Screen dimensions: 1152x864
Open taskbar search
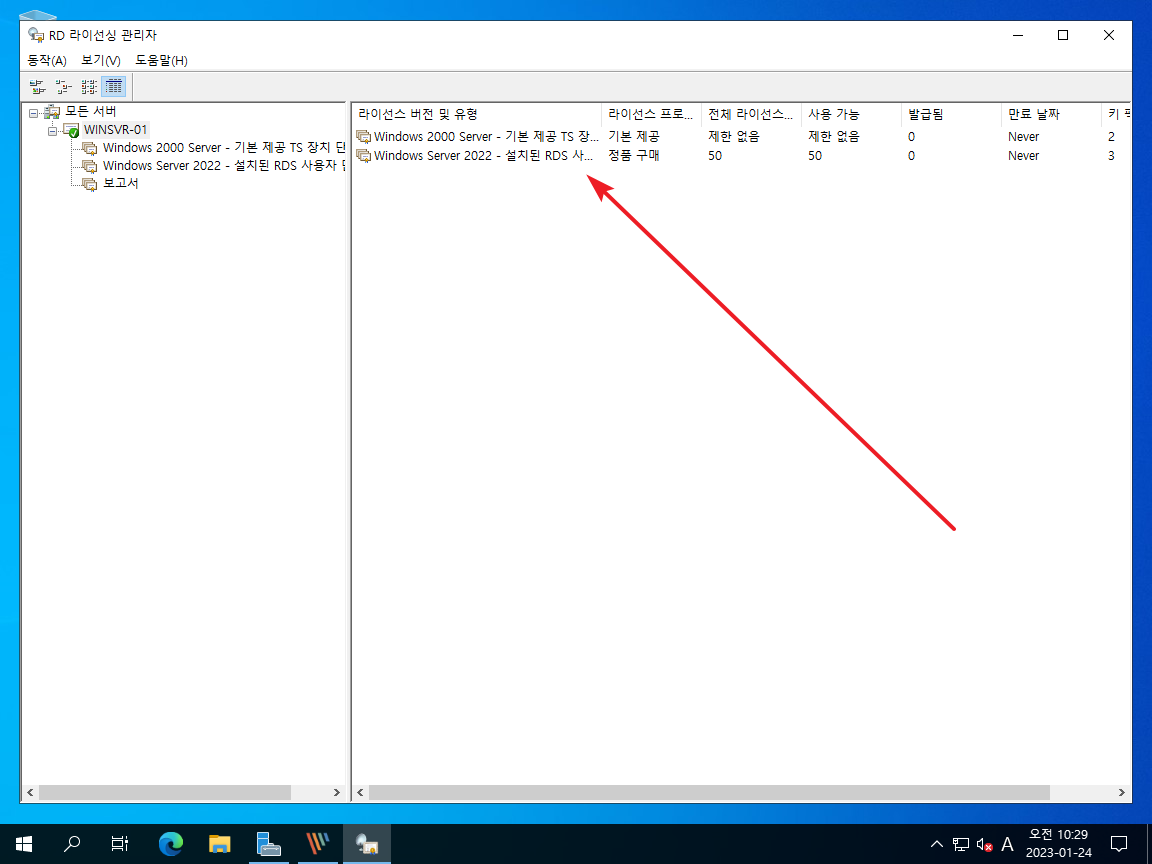[72, 844]
